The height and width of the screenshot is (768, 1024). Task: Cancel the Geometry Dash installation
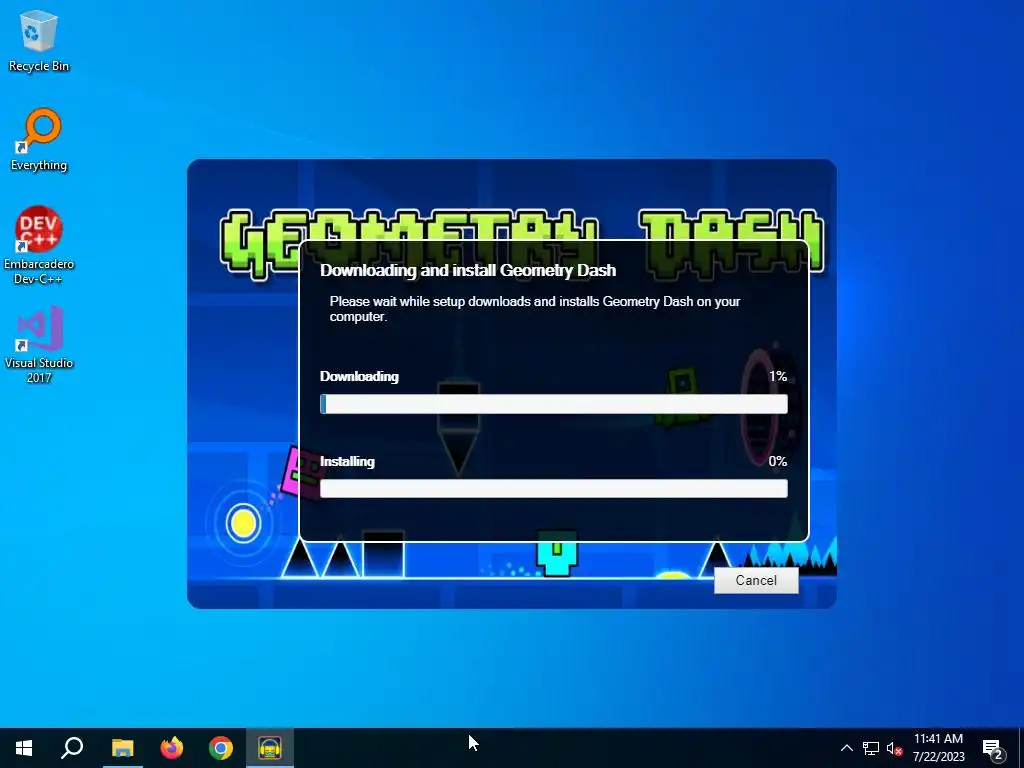tap(756, 580)
